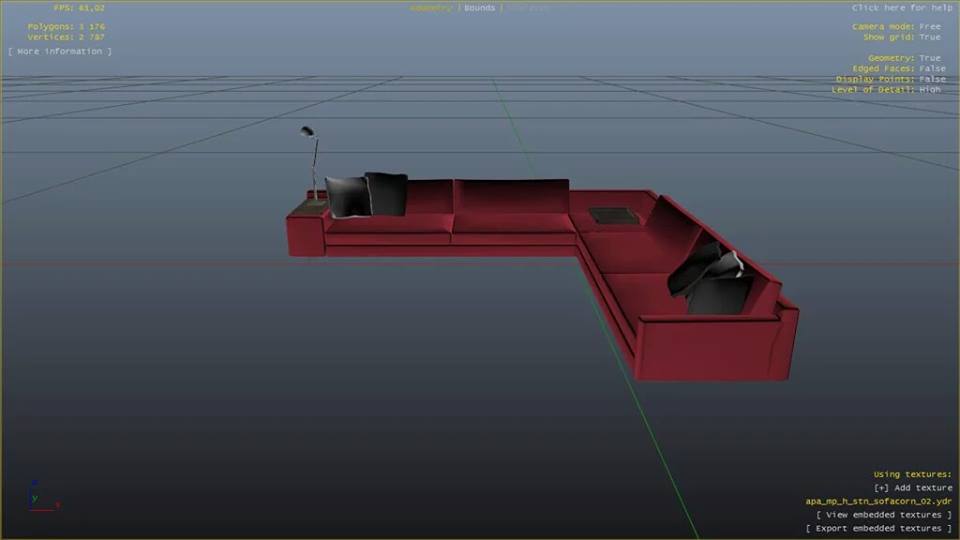This screenshot has width=960, height=540.
Task: Open View embedded textures
Action: tap(884, 515)
